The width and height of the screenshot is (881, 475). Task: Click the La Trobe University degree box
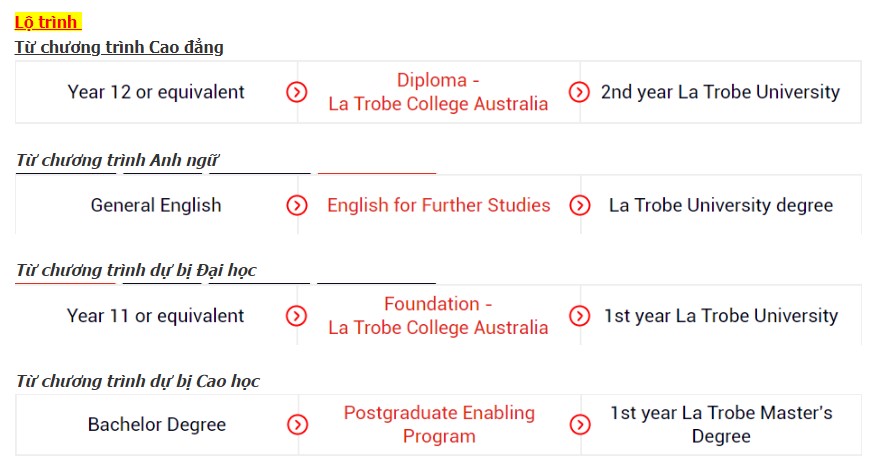click(720, 205)
